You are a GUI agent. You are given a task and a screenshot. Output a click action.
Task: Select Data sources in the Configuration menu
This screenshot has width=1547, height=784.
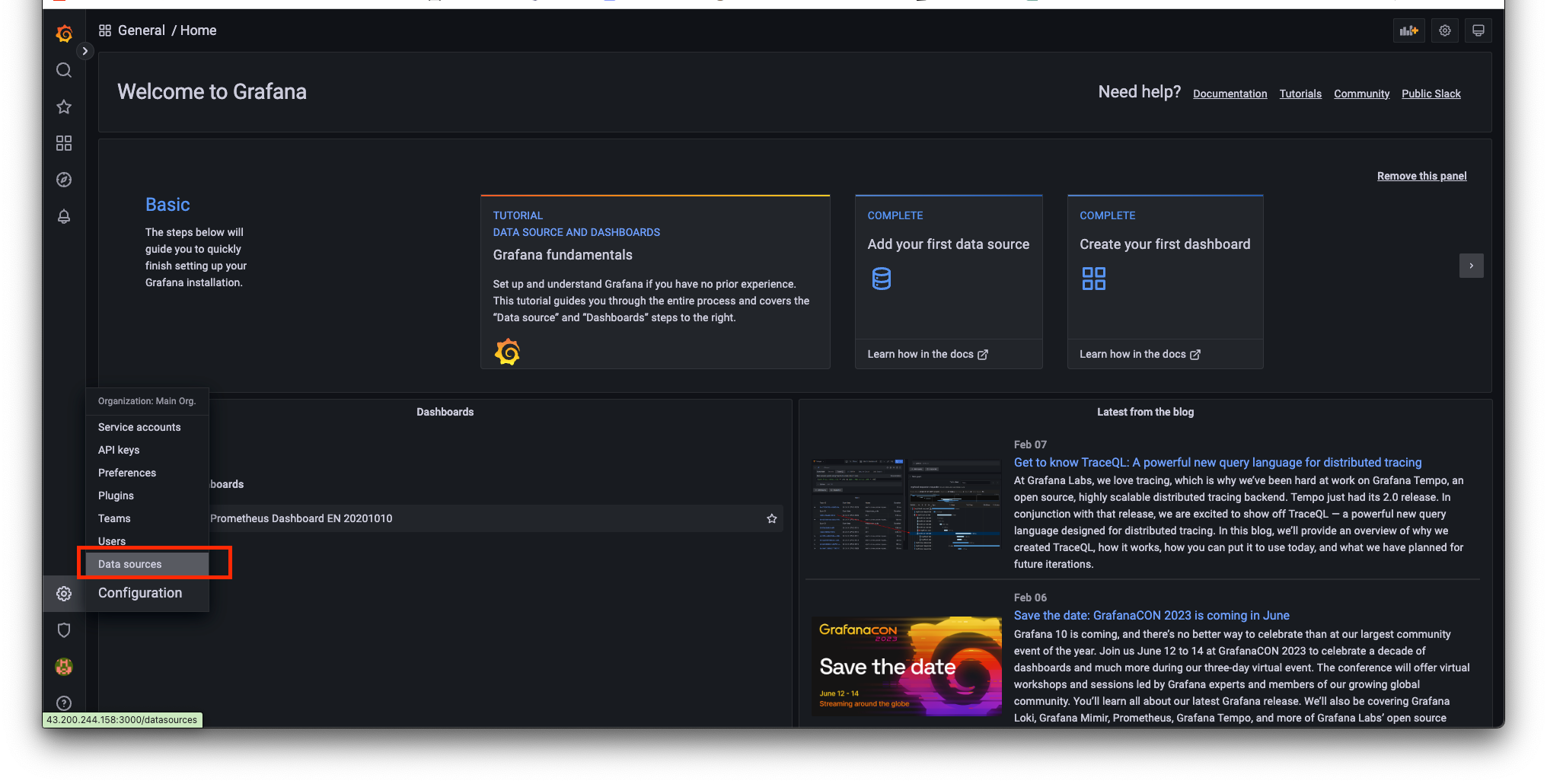click(x=147, y=564)
